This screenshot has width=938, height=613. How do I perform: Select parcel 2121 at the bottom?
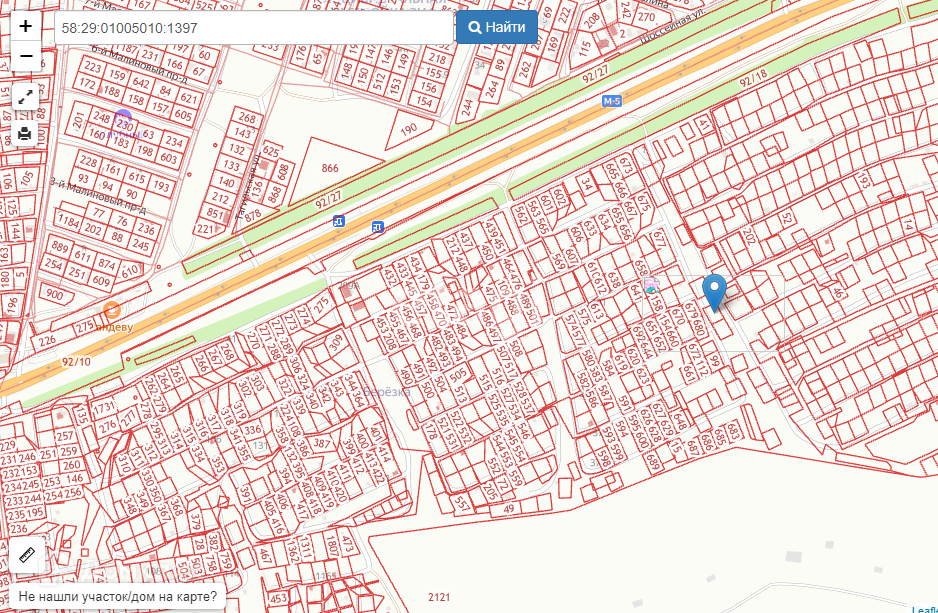tap(439, 597)
